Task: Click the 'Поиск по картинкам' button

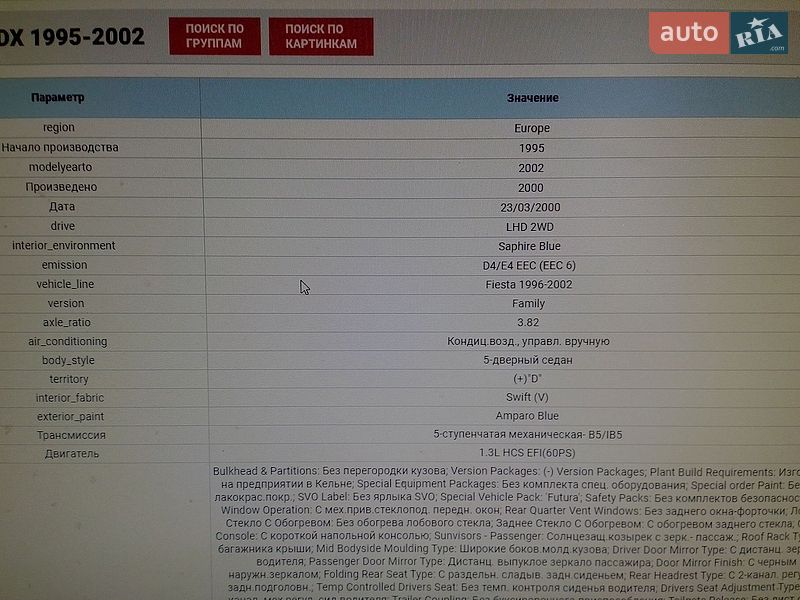Action: (x=321, y=37)
